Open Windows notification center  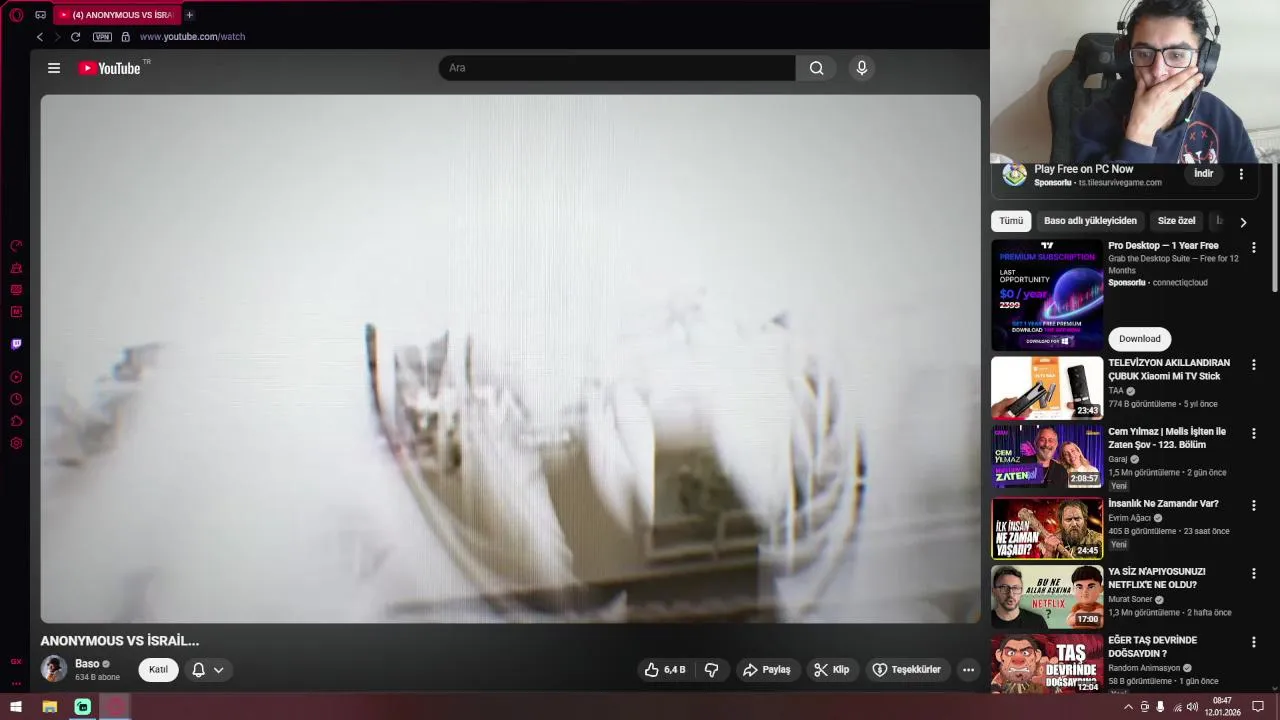click(x=1258, y=707)
